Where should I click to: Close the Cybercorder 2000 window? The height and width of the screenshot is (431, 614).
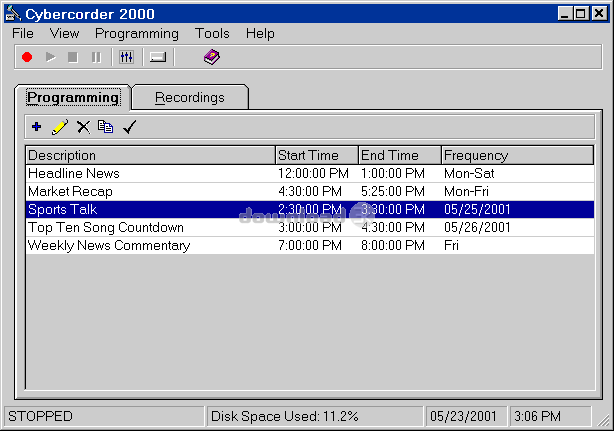tap(599, 14)
